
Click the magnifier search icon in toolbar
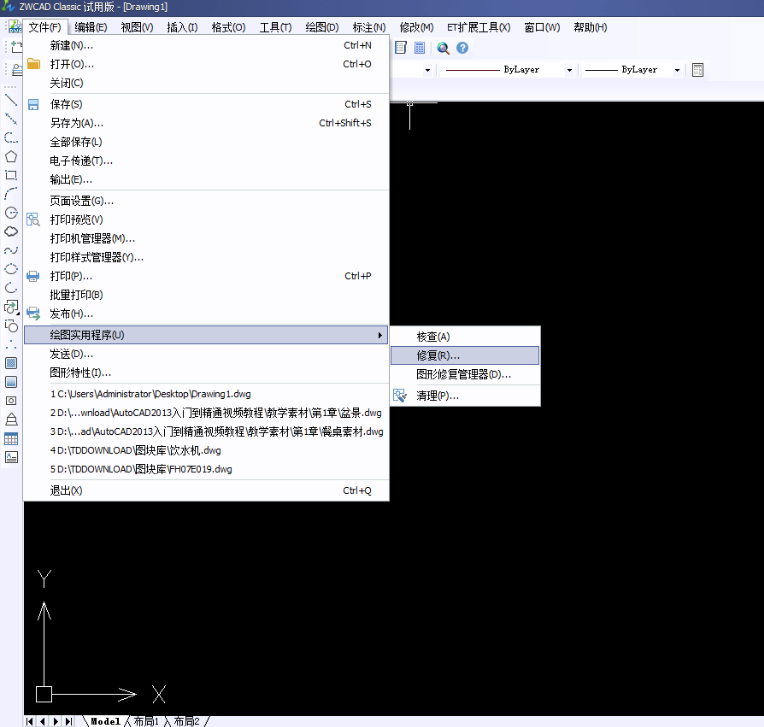pos(443,48)
